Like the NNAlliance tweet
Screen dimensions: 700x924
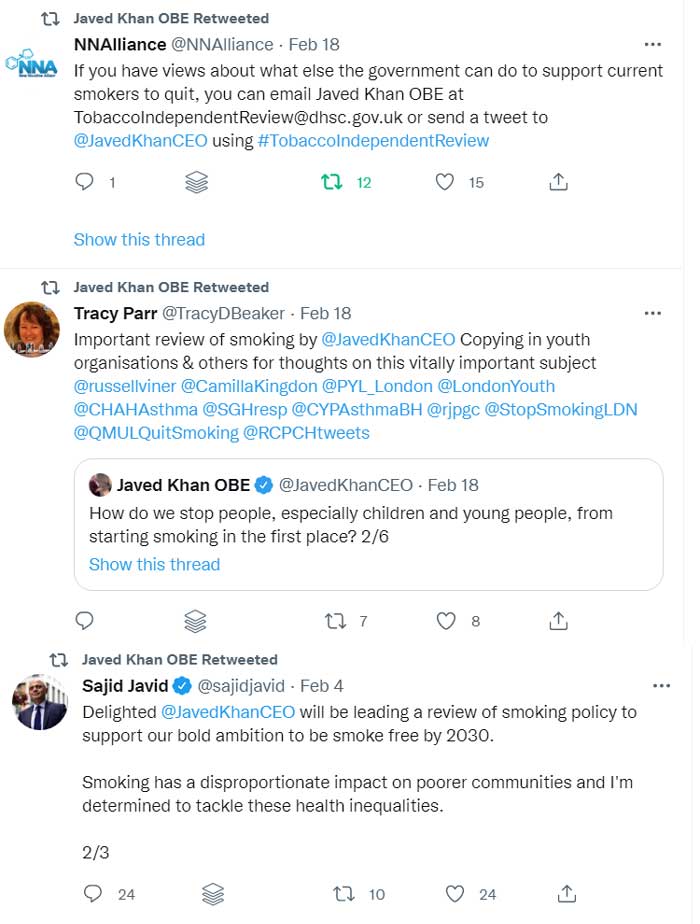(x=445, y=182)
